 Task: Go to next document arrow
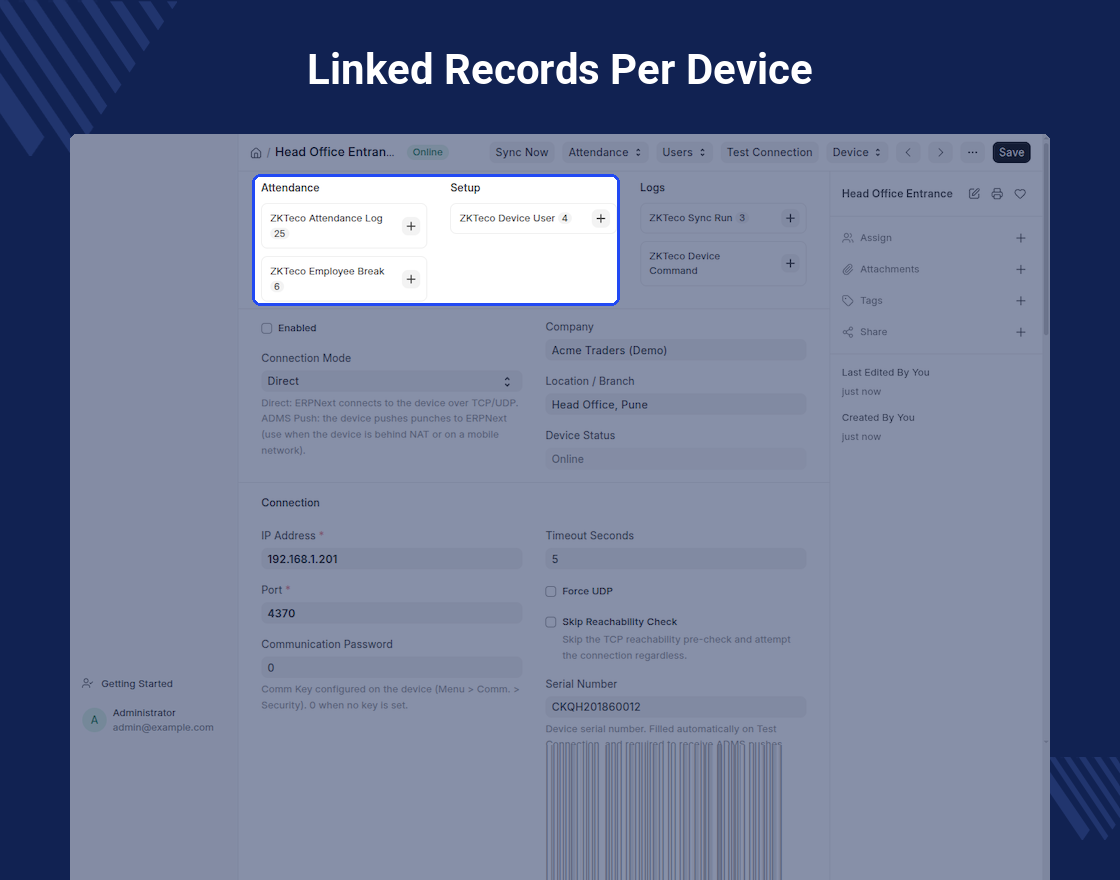click(940, 152)
